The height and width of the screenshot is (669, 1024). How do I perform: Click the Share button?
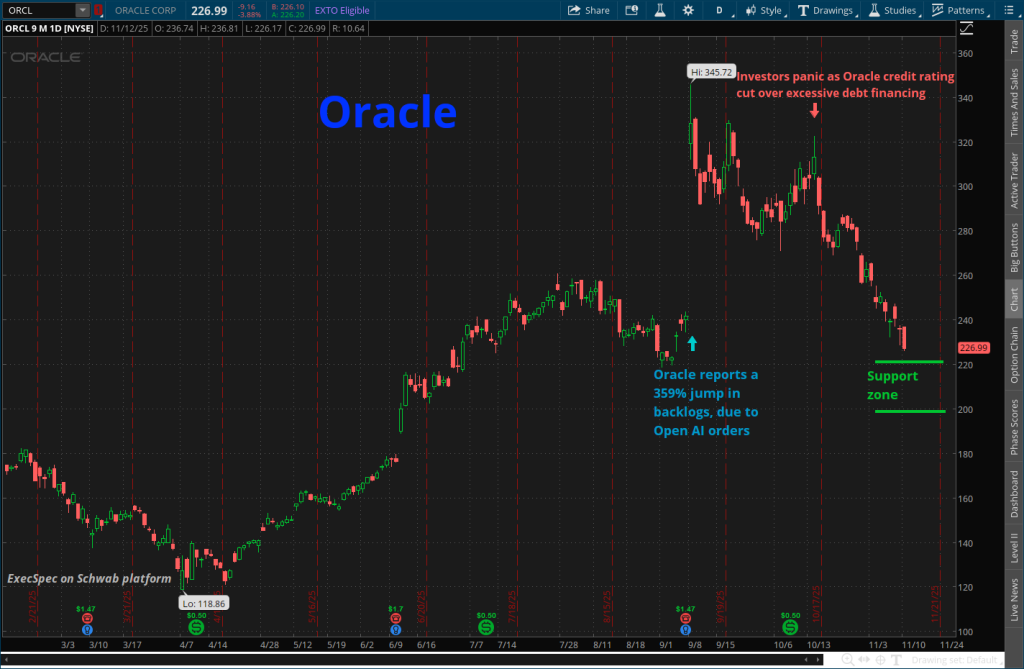[x=588, y=10]
